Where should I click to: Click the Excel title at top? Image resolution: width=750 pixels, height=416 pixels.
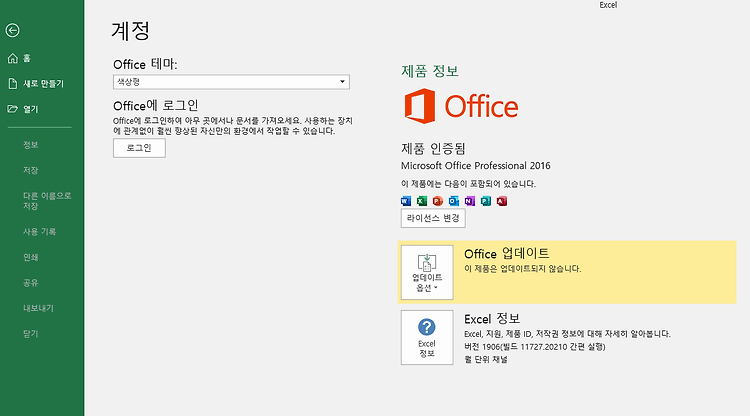click(608, 5)
